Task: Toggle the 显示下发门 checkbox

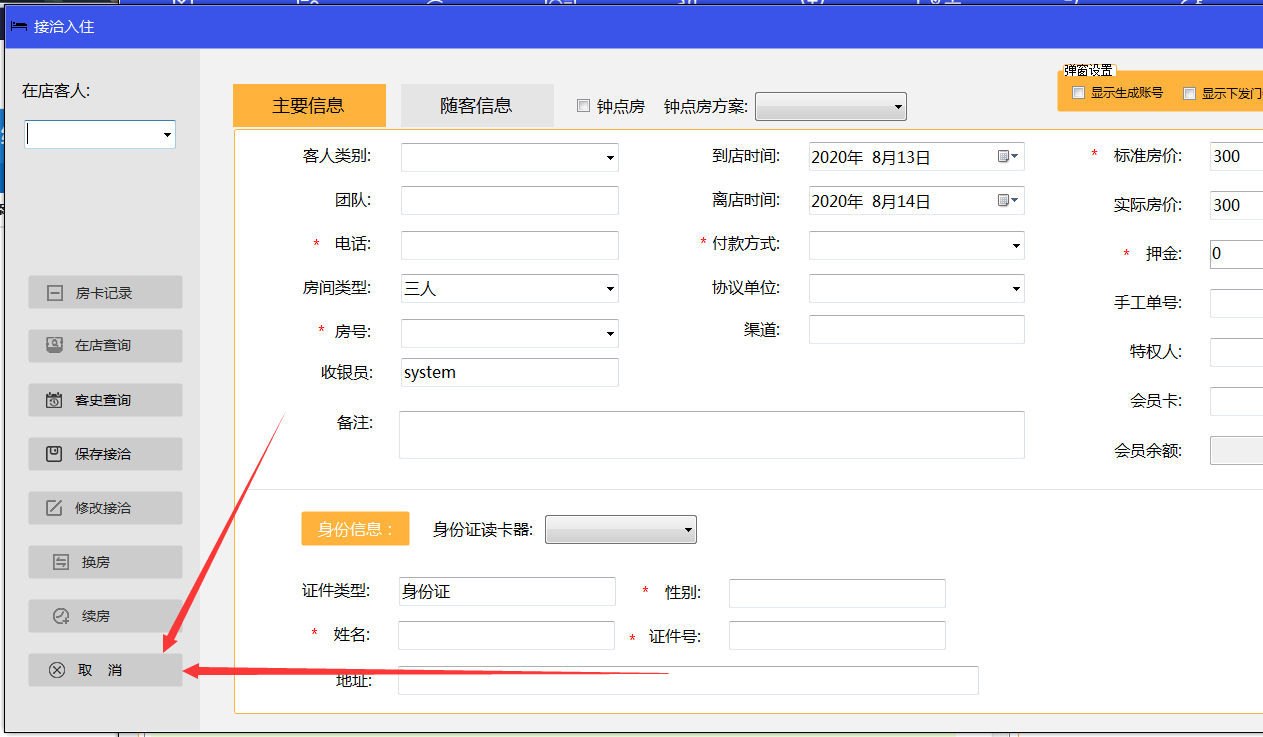Action: 1189,93
